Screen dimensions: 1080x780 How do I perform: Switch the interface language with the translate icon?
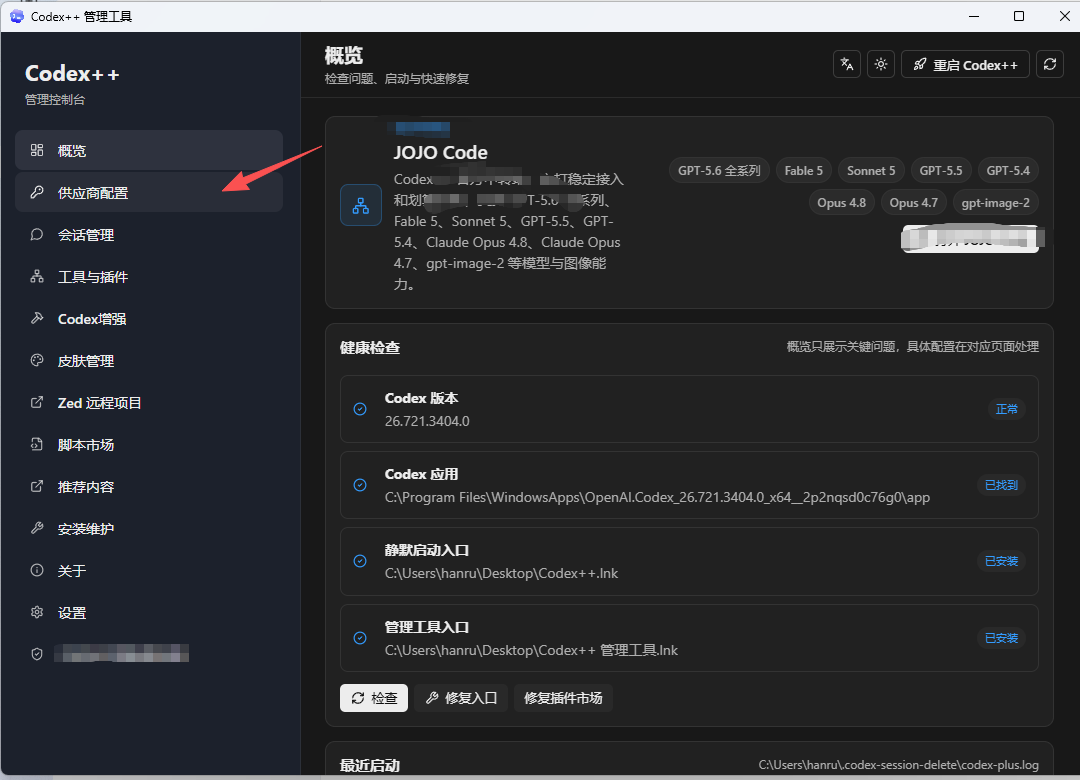(847, 65)
